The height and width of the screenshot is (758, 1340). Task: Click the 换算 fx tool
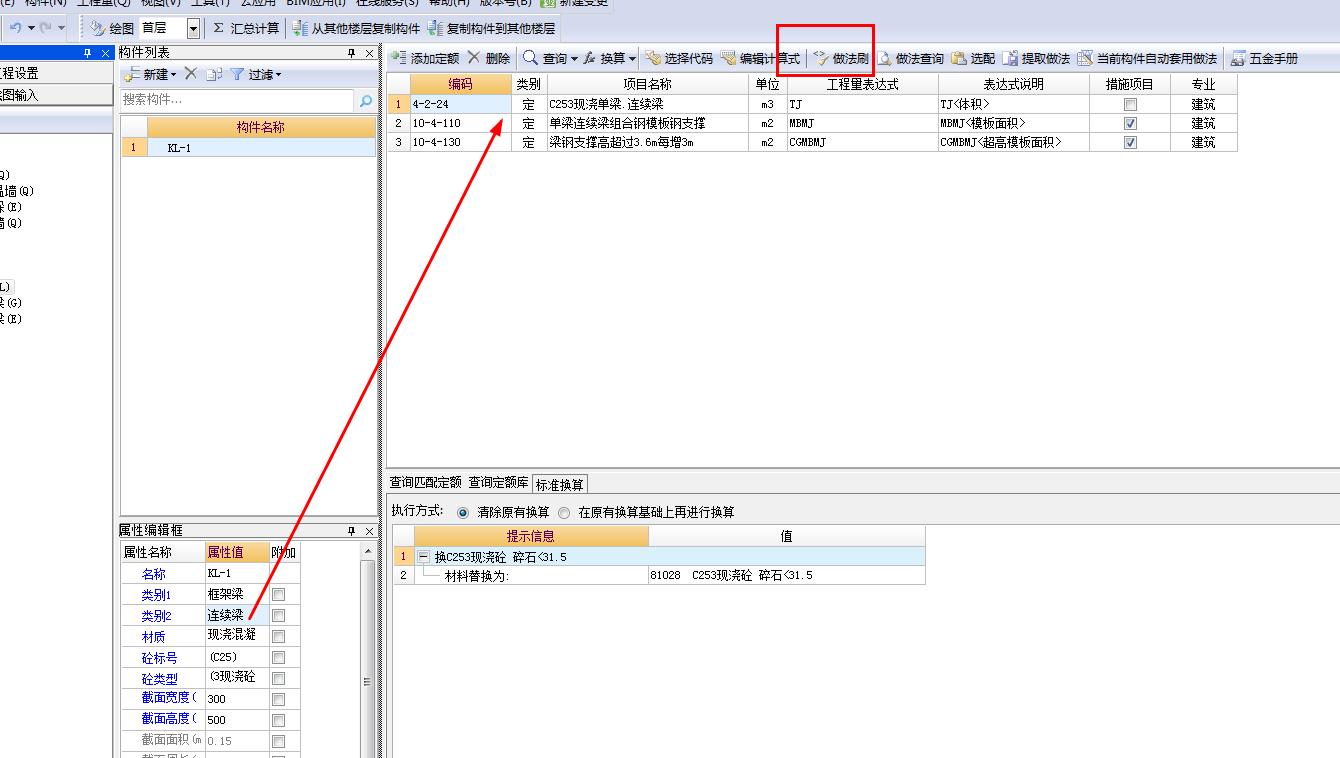point(603,58)
